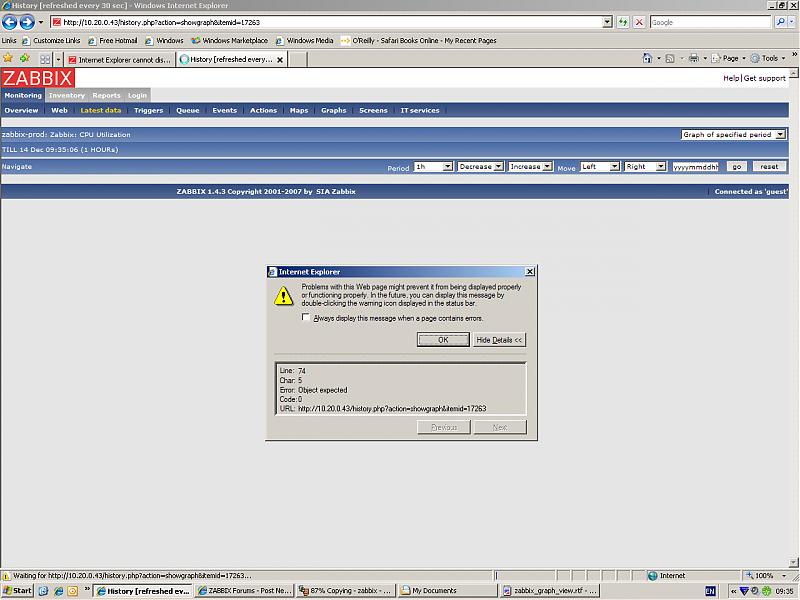Go back with the browser Back arrow

tap(10, 22)
